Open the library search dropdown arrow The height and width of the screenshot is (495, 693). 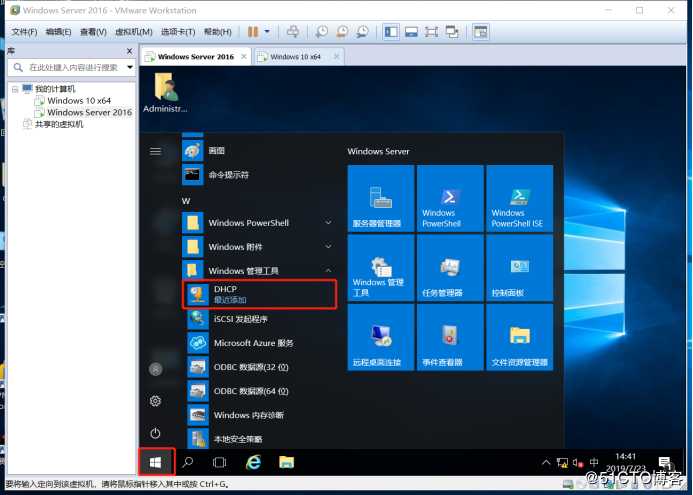pos(130,67)
